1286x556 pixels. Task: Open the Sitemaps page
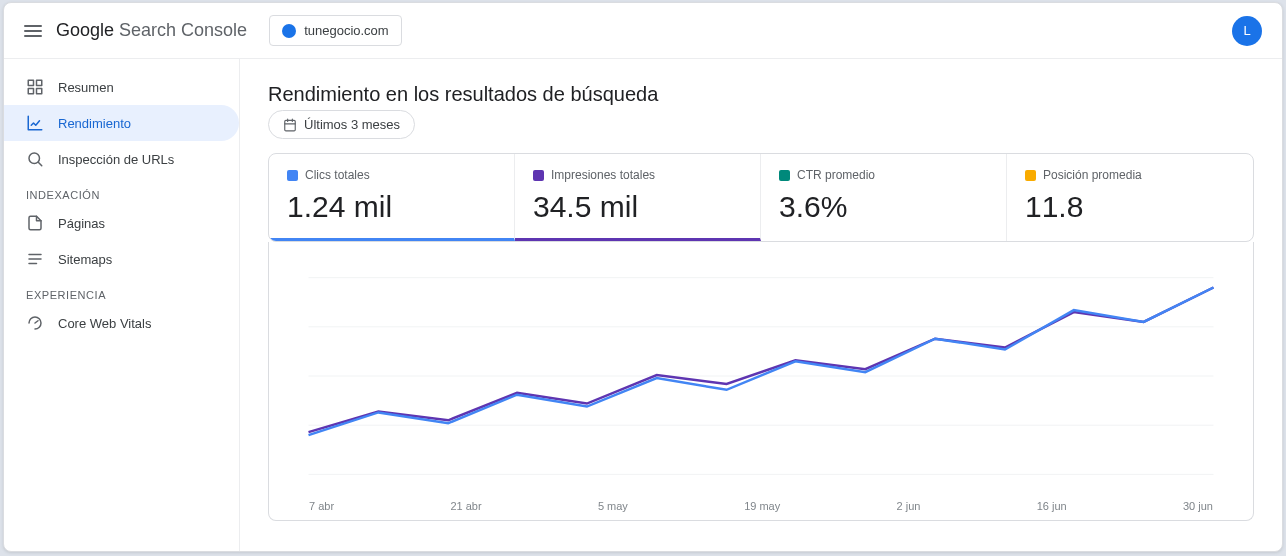121,259
